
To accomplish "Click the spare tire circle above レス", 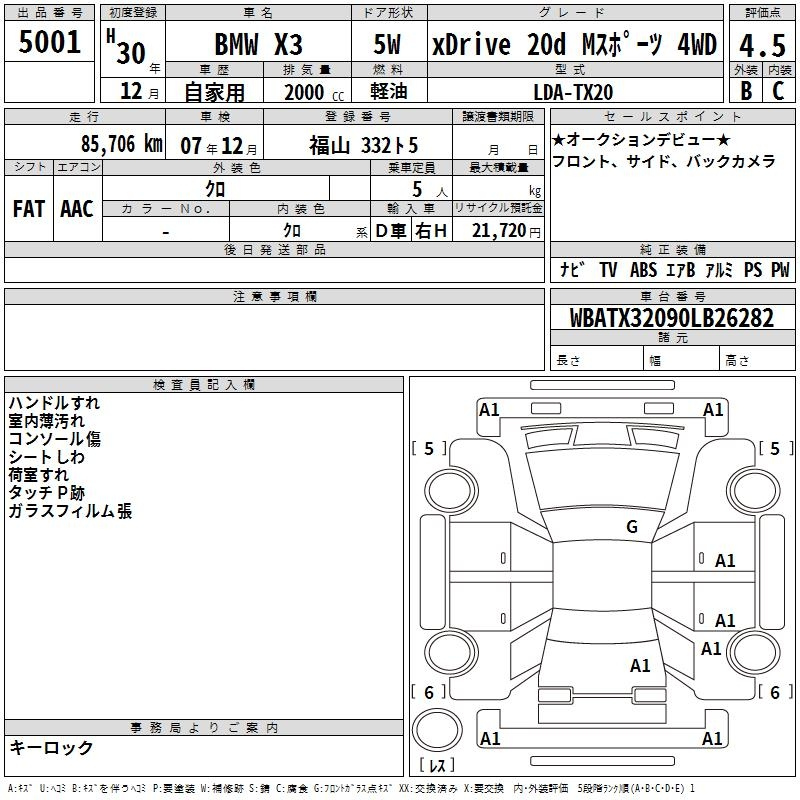I will (437, 730).
